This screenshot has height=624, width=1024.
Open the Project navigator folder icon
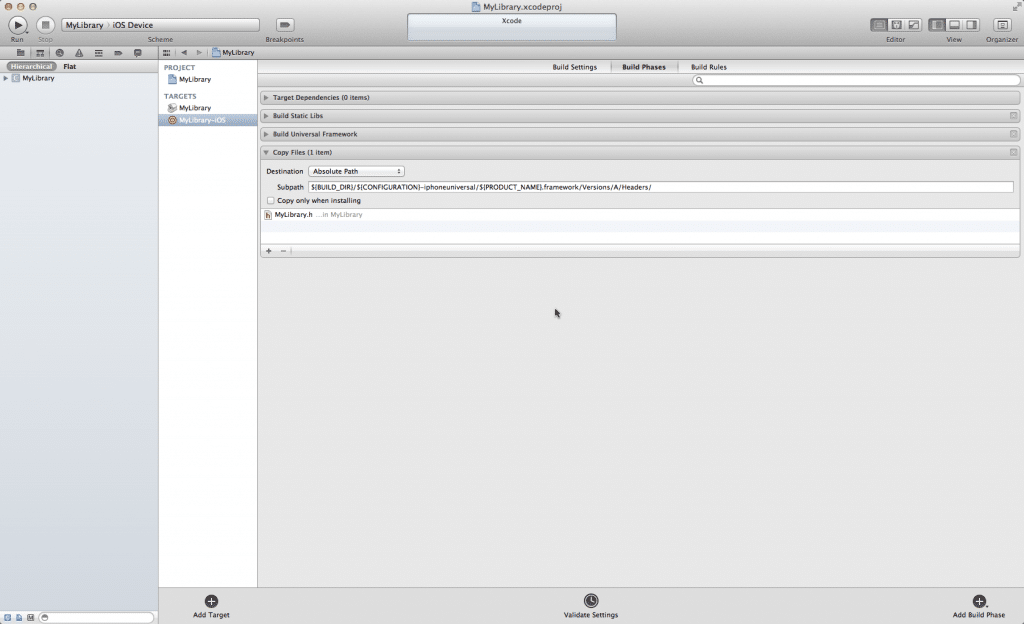point(21,52)
